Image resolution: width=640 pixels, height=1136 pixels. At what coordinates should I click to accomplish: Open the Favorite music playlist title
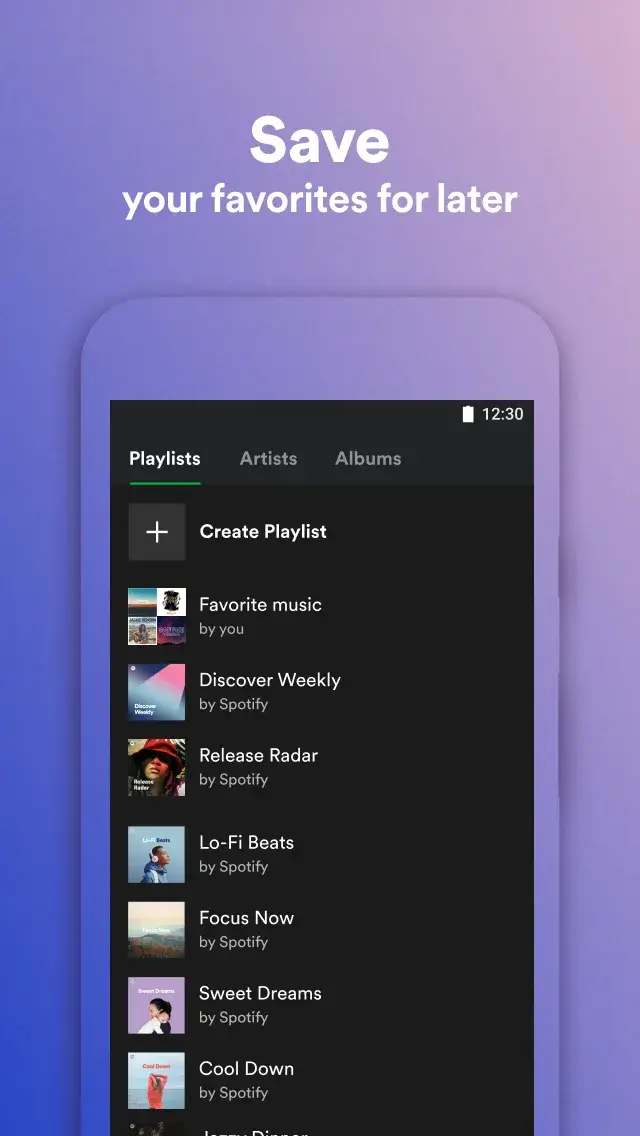click(x=260, y=605)
